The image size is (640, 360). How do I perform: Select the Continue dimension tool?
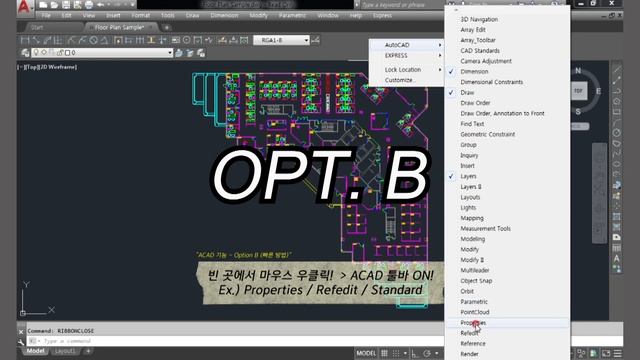coord(140,40)
